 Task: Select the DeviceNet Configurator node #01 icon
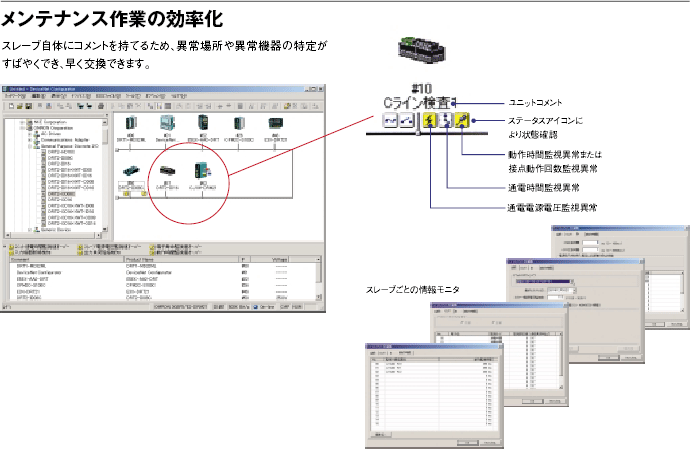click(167, 123)
